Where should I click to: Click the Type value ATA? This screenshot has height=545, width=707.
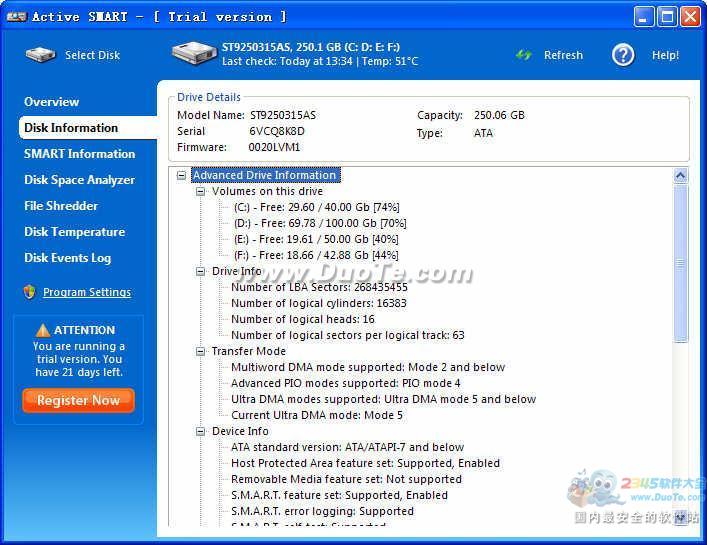point(483,133)
